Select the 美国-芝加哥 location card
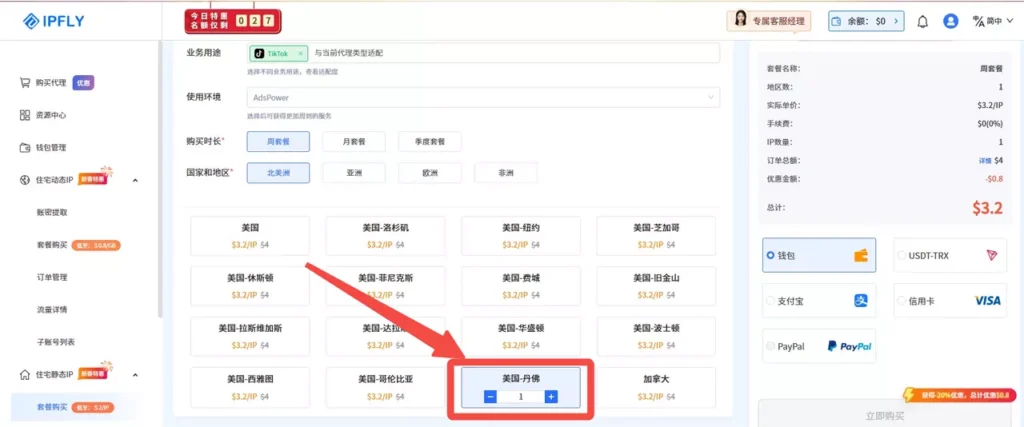 coord(656,236)
